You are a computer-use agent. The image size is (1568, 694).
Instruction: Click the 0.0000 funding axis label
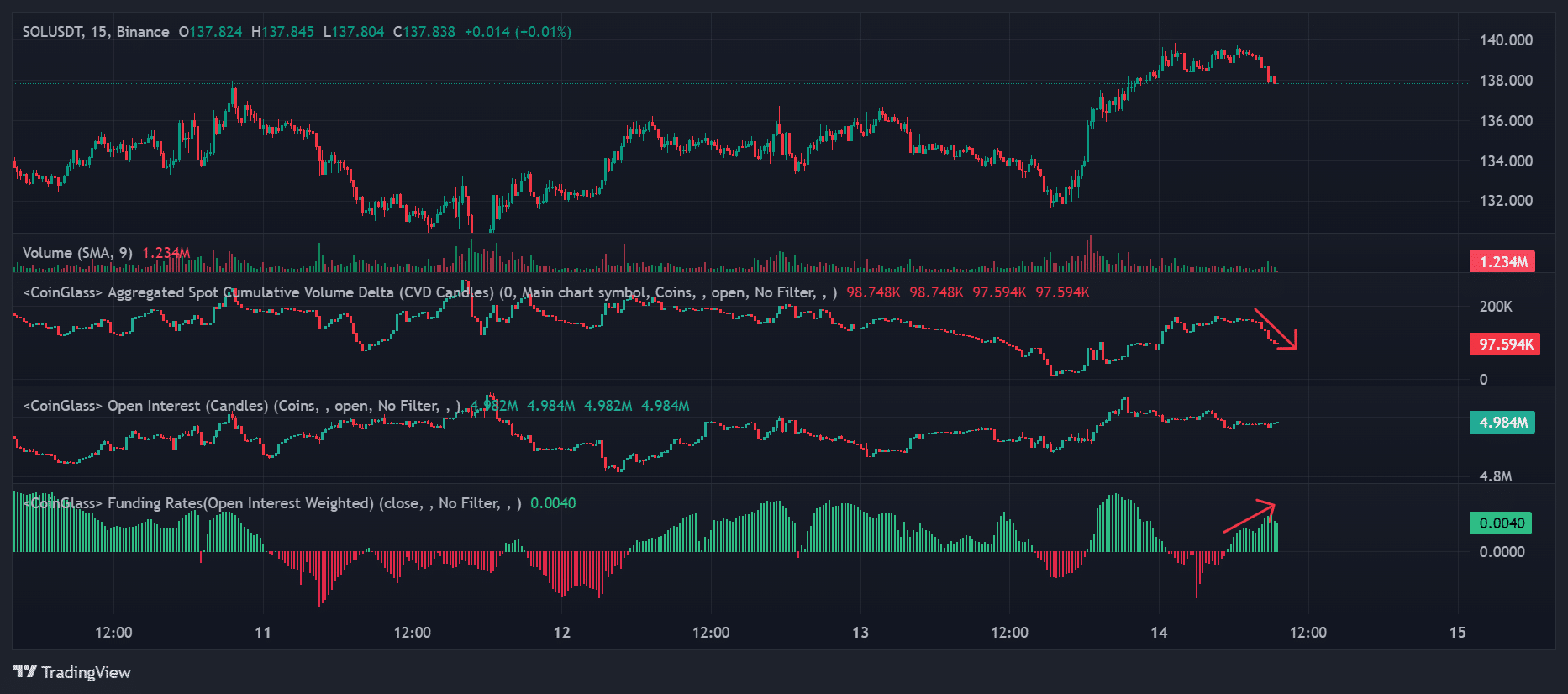coord(1502,552)
